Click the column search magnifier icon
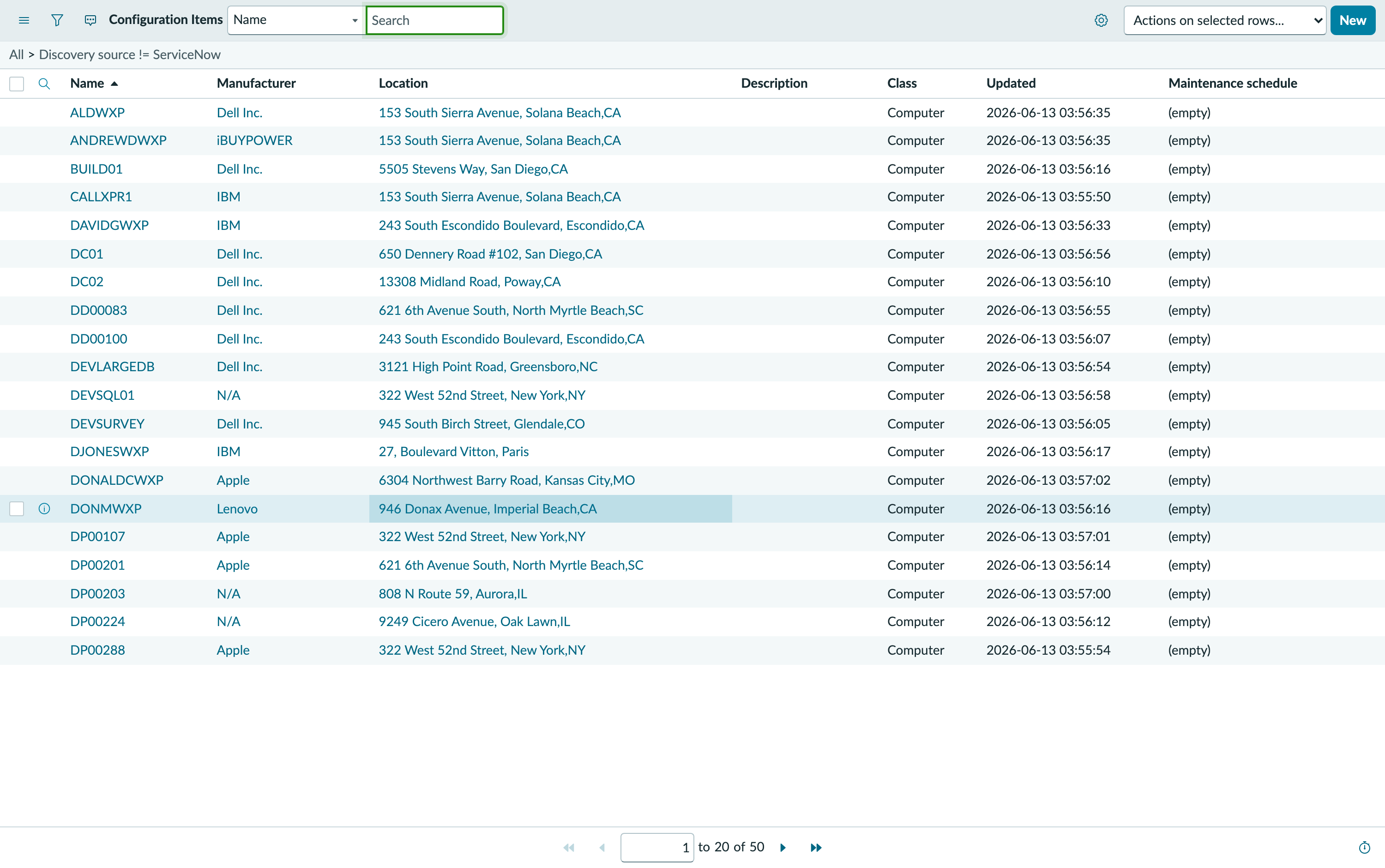The height and width of the screenshot is (868, 1385). (x=44, y=84)
